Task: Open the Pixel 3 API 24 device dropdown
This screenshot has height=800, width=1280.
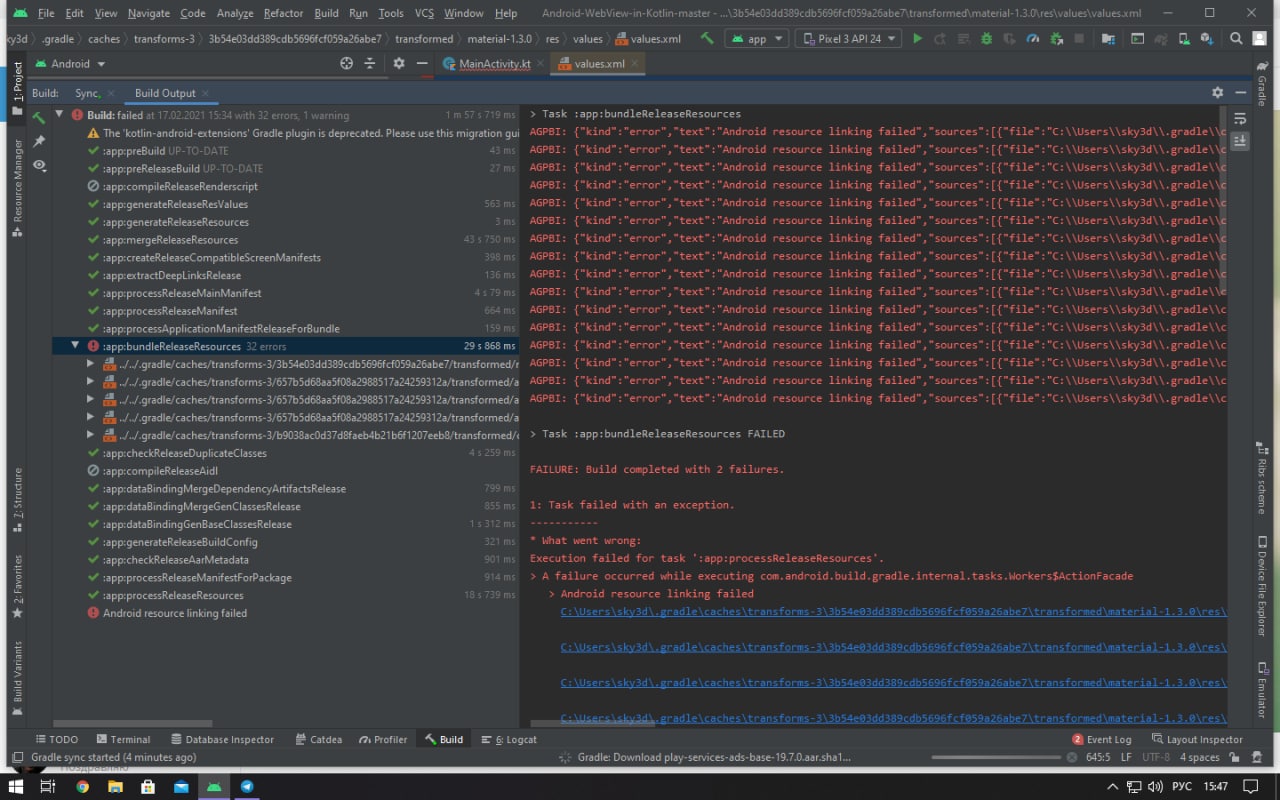Action: [x=848, y=38]
